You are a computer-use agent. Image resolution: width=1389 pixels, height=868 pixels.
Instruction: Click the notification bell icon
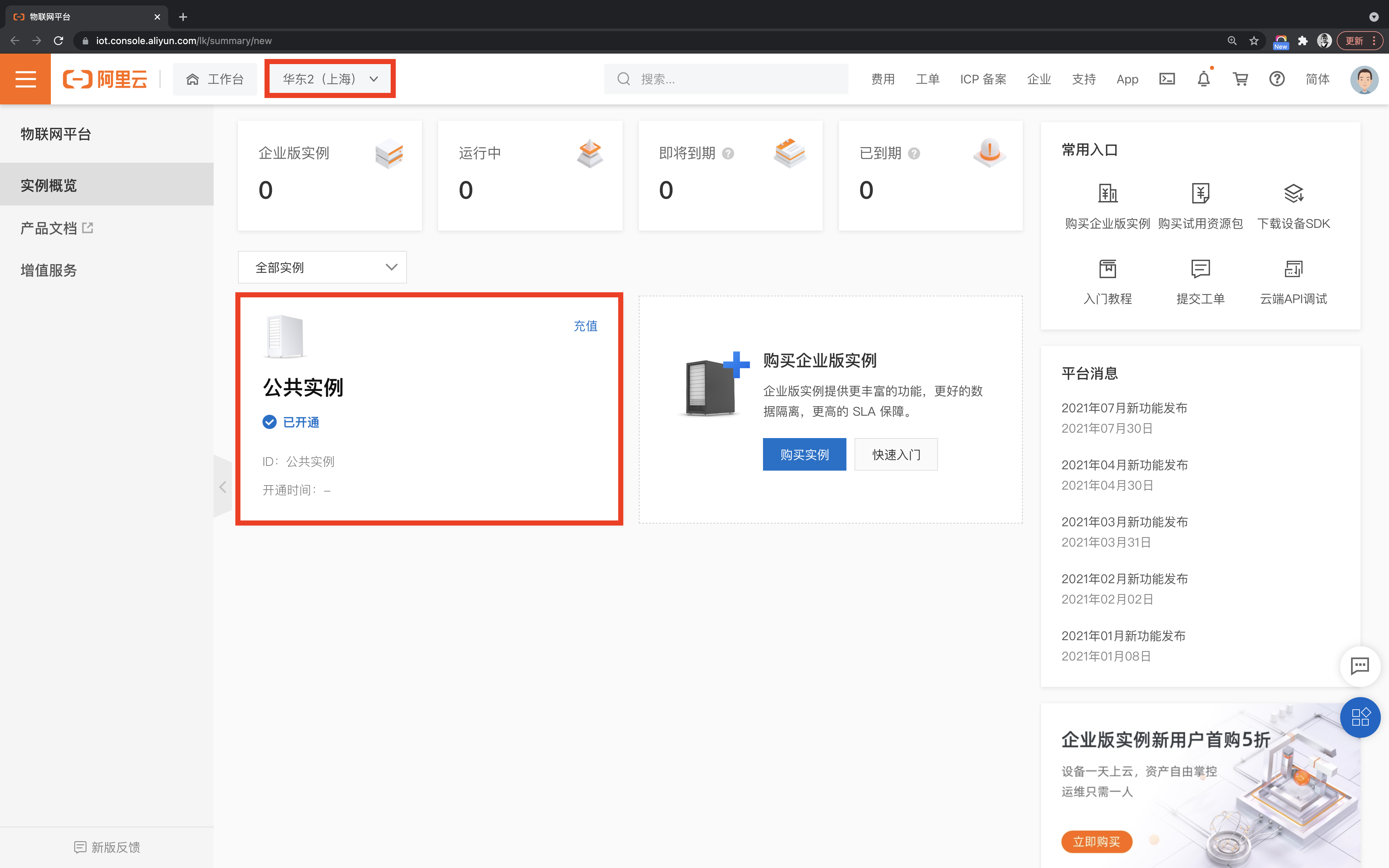[1204, 79]
